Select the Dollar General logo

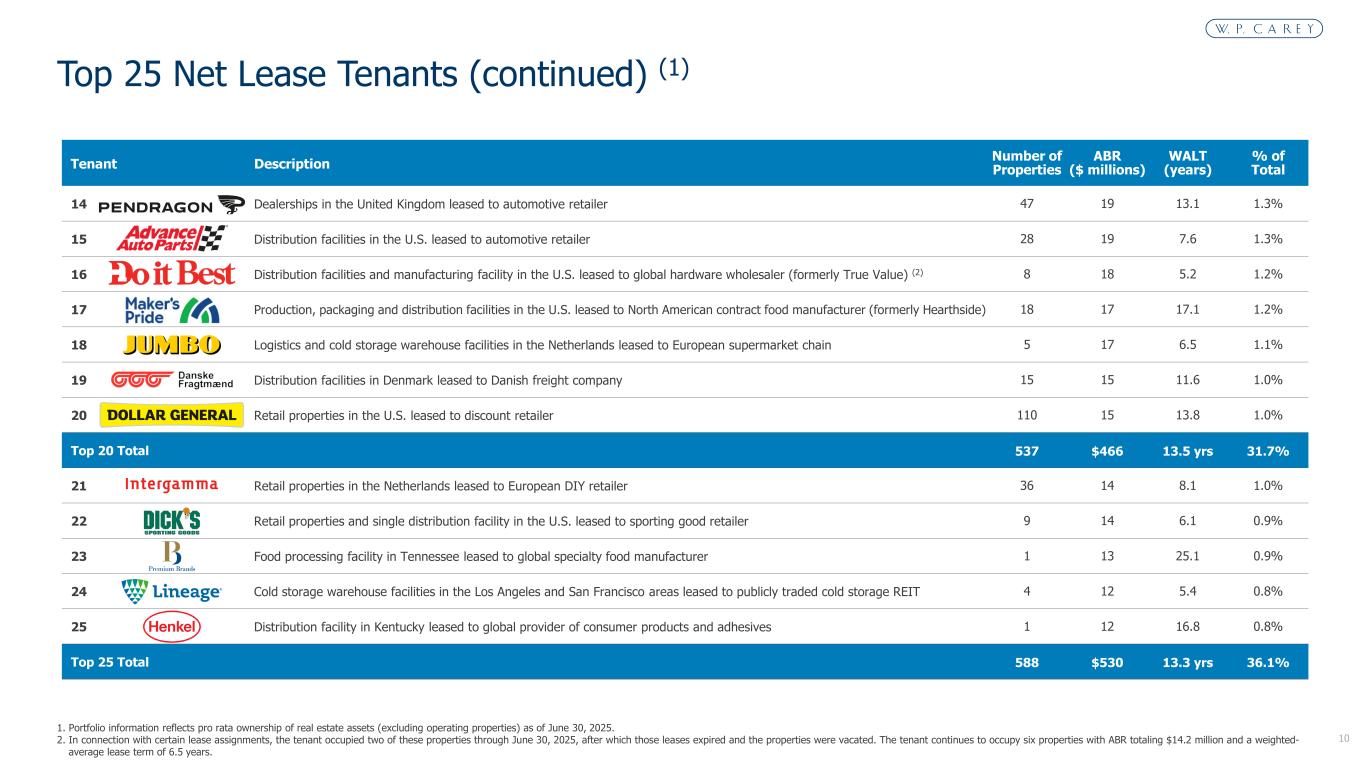pos(171,415)
